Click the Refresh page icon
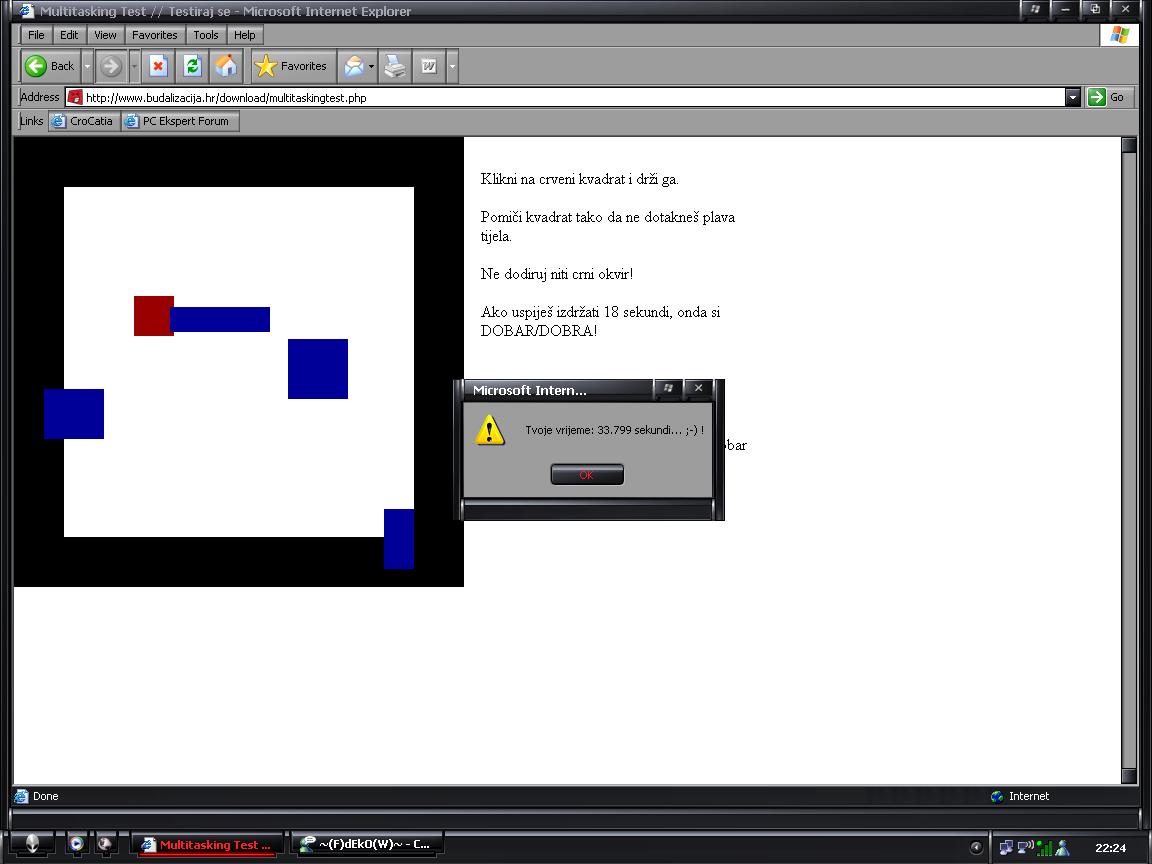1152x864 pixels. 192,66
